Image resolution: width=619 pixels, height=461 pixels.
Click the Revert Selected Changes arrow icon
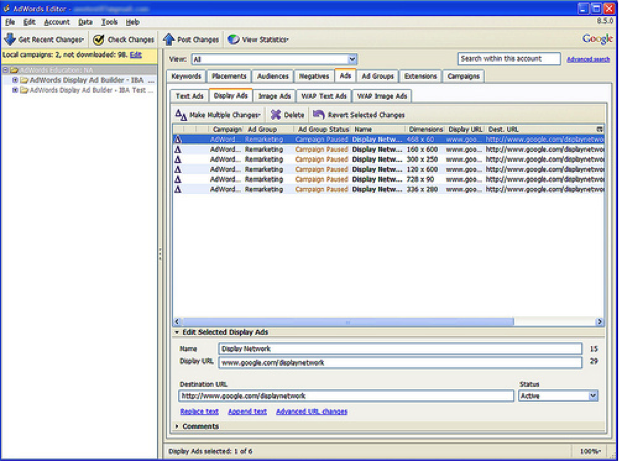[318, 114]
